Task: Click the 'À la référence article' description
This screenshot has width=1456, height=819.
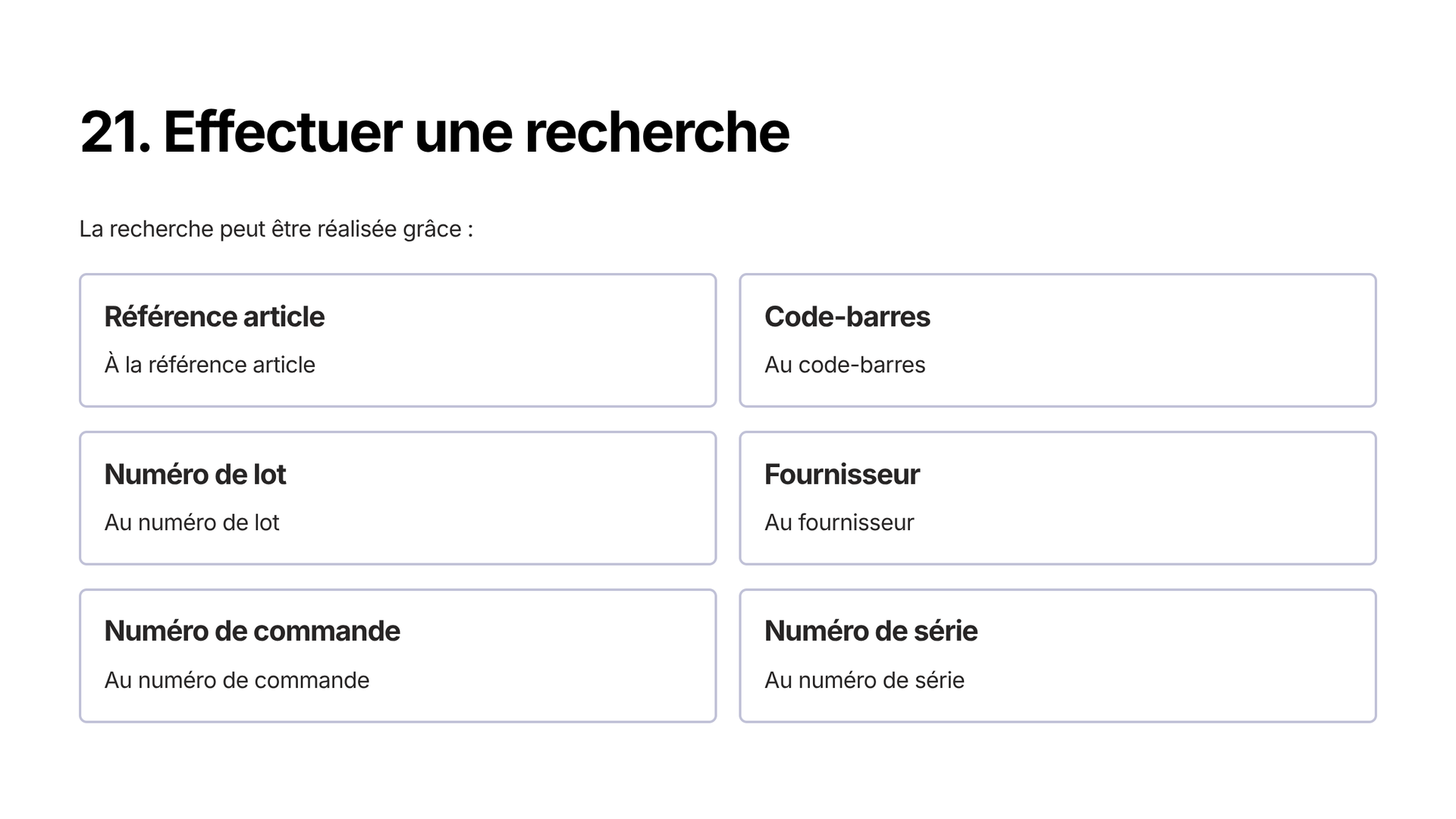Action: (x=210, y=365)
